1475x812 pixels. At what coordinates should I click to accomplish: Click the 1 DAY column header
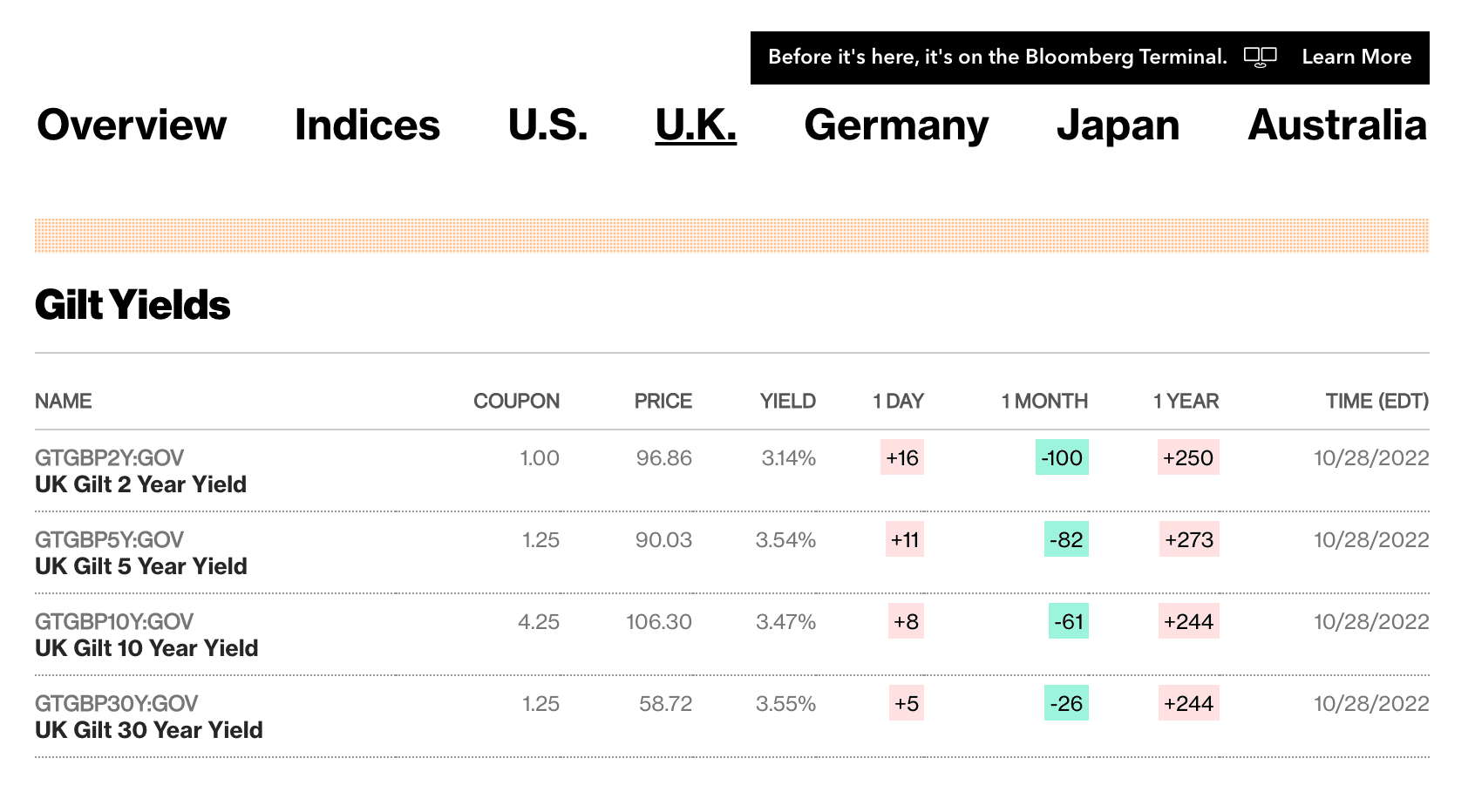pos(899,401)
